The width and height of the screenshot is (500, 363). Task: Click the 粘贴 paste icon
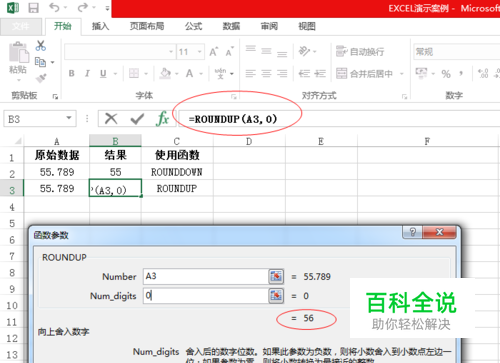point(18,53)
